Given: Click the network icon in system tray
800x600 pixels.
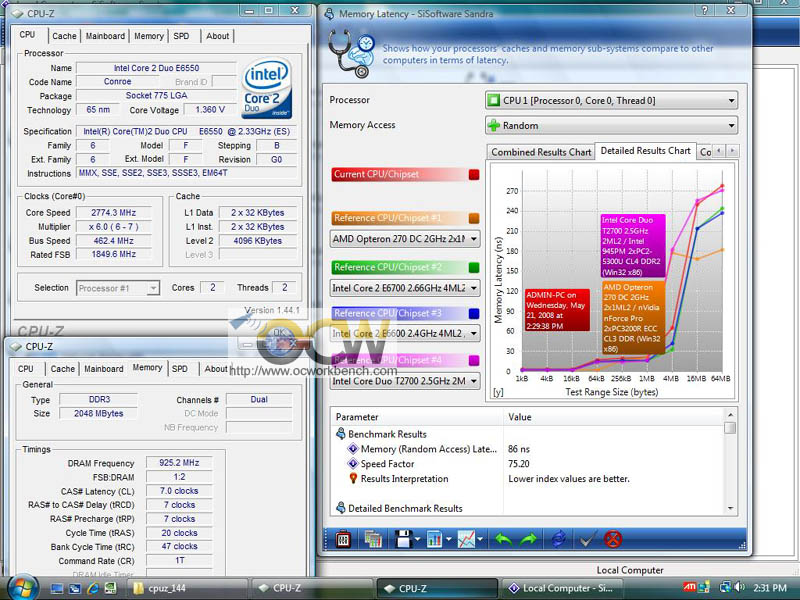Looking at the screenshot, I should tap(724, 588).
